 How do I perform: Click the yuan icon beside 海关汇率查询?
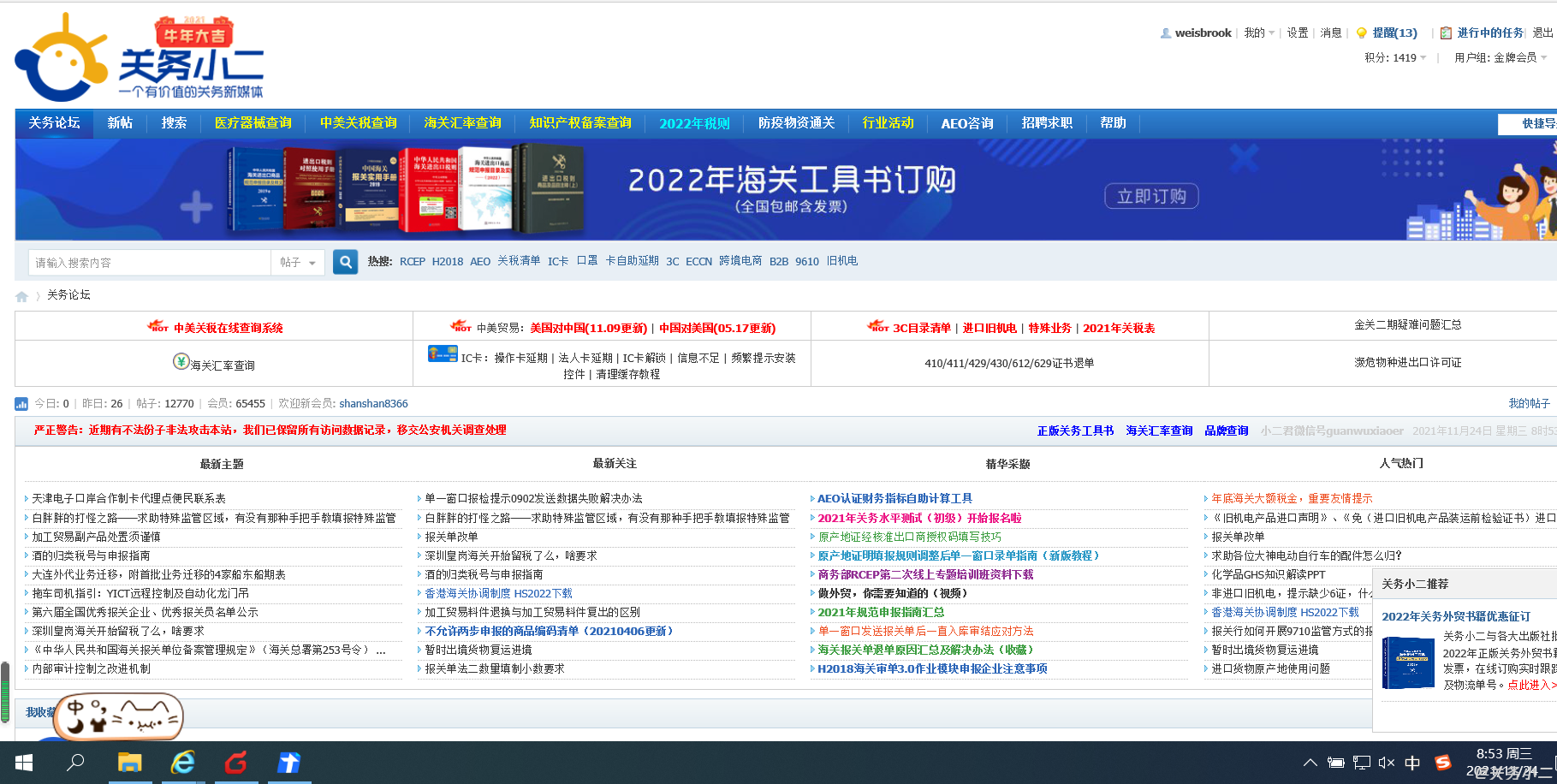[181, 361]
